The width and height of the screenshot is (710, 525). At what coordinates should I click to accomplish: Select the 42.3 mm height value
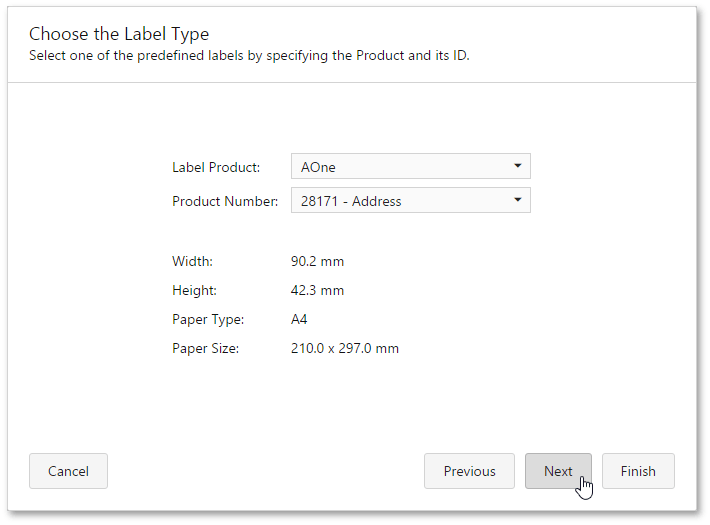click(x=317, y=290)
